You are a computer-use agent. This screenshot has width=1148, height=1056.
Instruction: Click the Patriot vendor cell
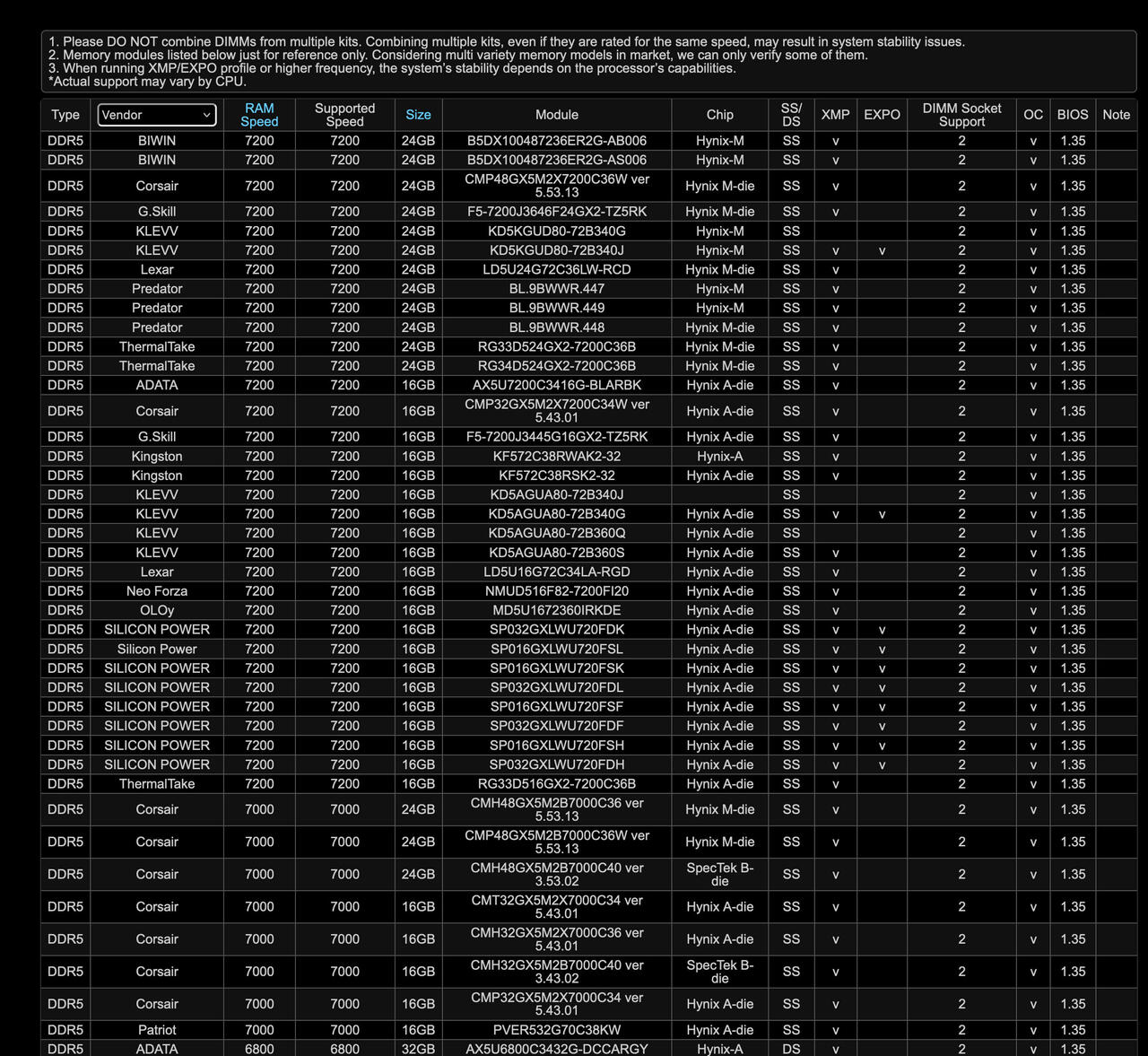point(157,1030)
